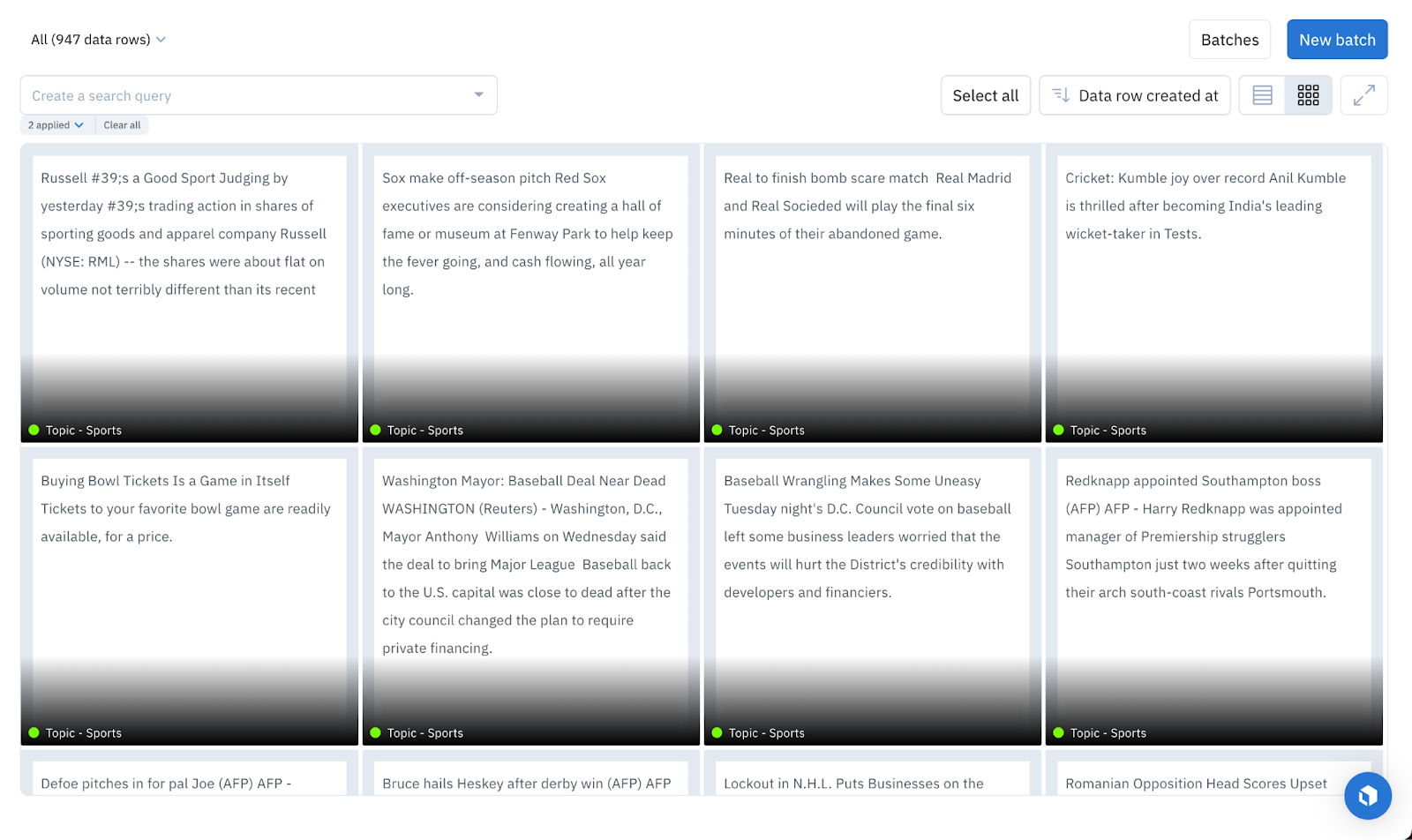Click Select all button

(985, 95)
